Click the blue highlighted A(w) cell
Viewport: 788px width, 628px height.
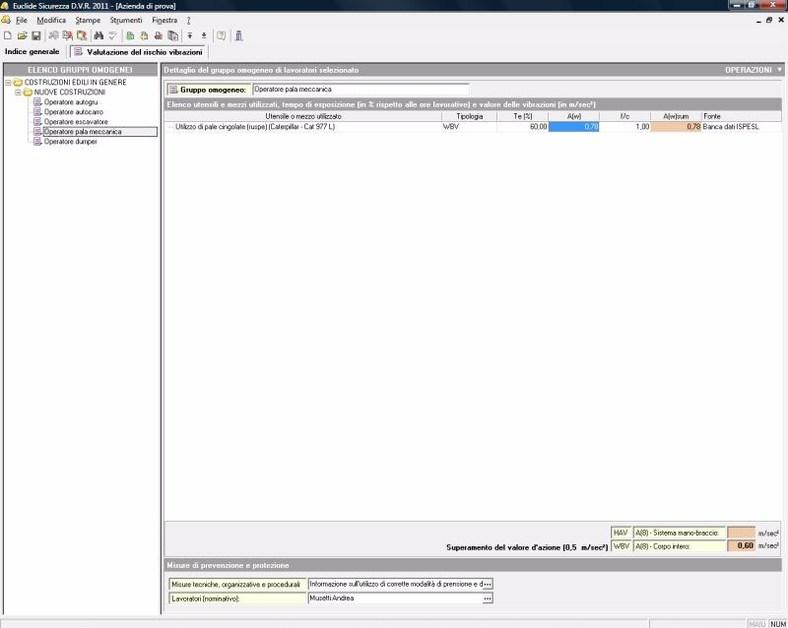[574, 127]
